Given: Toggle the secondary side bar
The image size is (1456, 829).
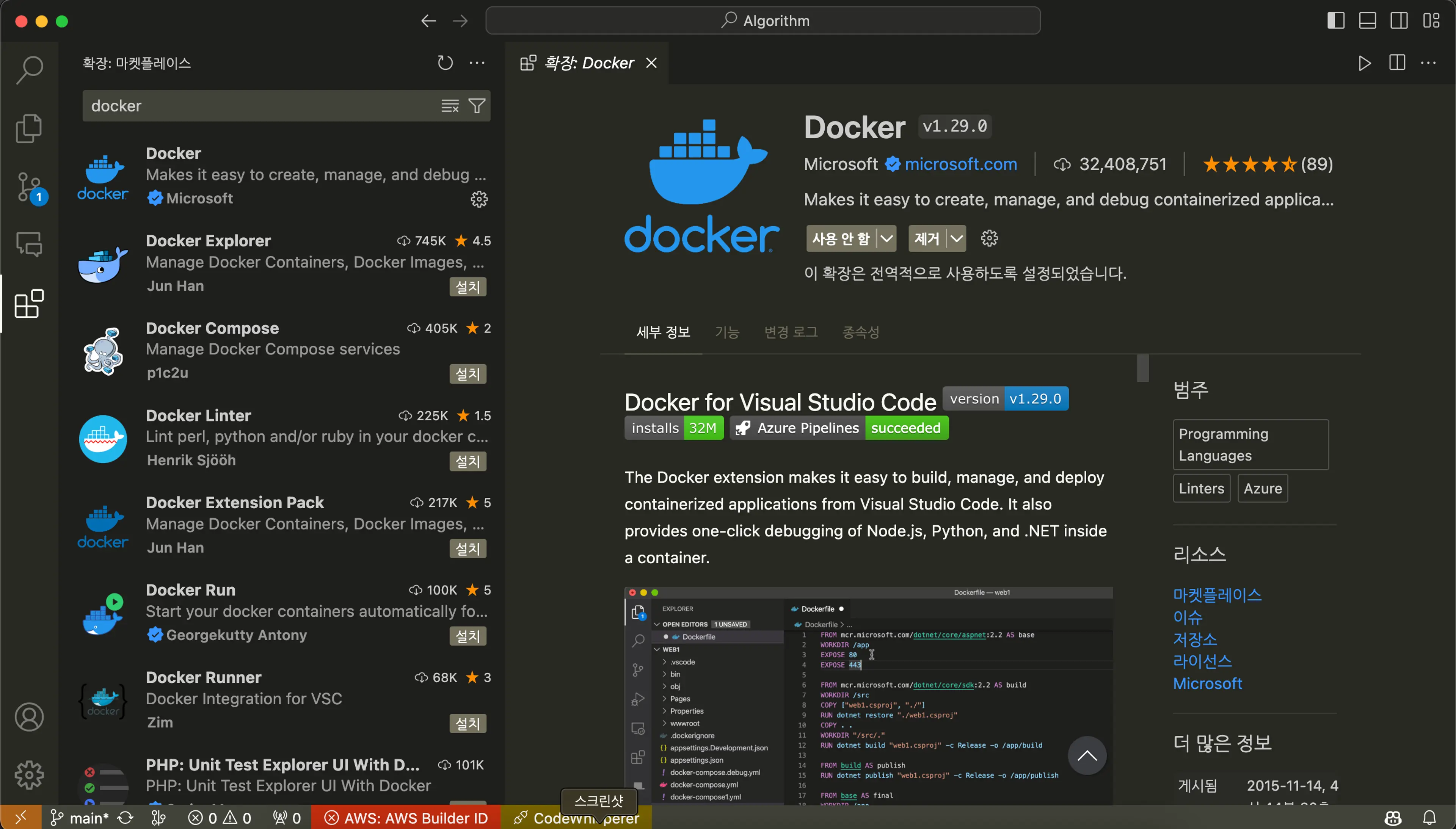Looking at the screenshot, I should pyautogui.click(x=1399, y=20).
